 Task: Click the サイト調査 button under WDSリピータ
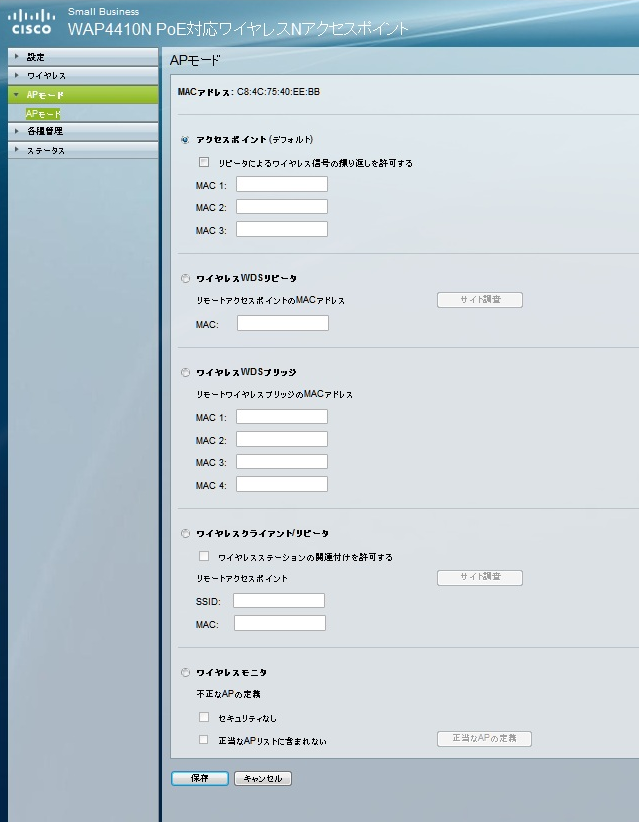coord(480,300)
